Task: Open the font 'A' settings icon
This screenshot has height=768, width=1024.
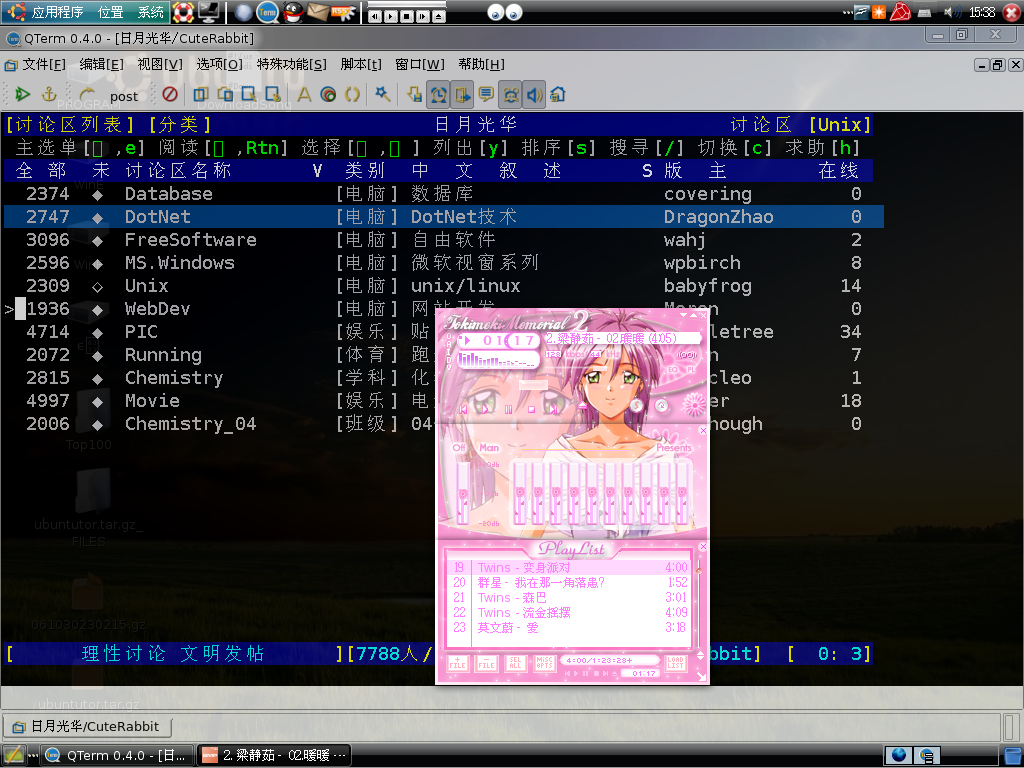Action: (x=304, y=95)
